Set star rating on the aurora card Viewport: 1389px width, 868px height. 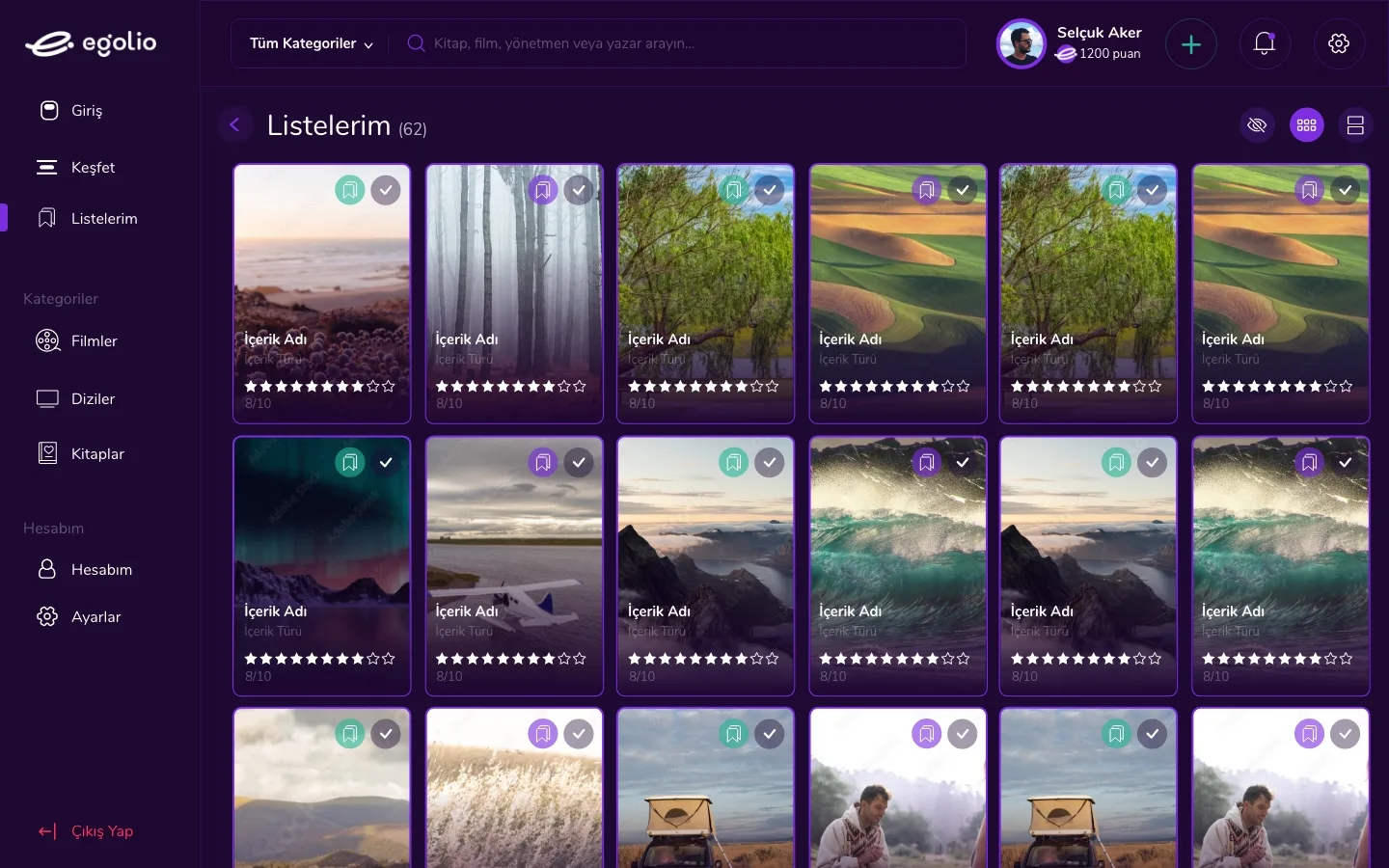(320, 659)
